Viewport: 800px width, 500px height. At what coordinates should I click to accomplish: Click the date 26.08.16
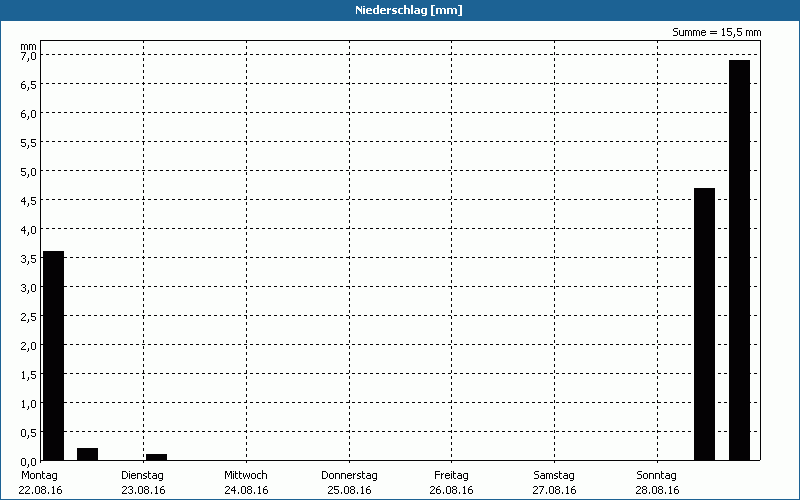(x=452, y=491)
